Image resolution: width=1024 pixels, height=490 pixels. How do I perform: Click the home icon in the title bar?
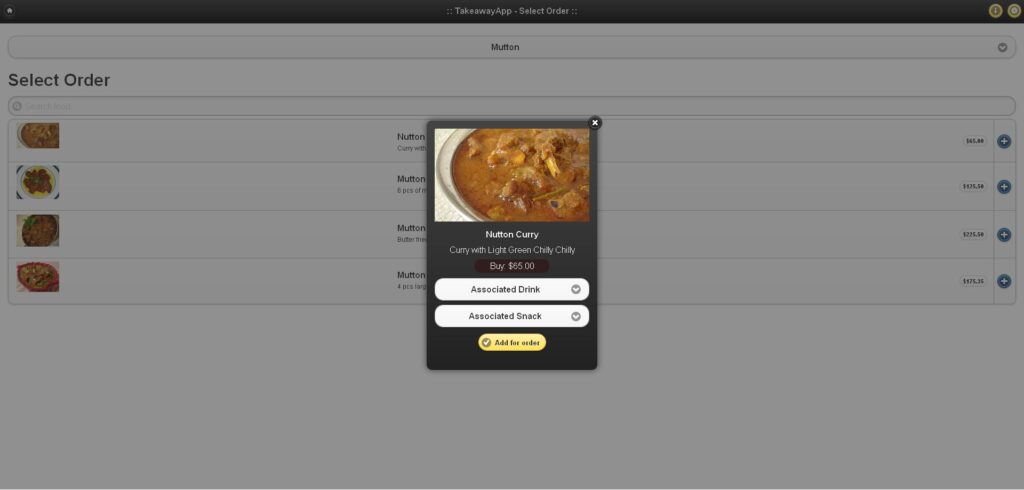click(x=9, y=10)
